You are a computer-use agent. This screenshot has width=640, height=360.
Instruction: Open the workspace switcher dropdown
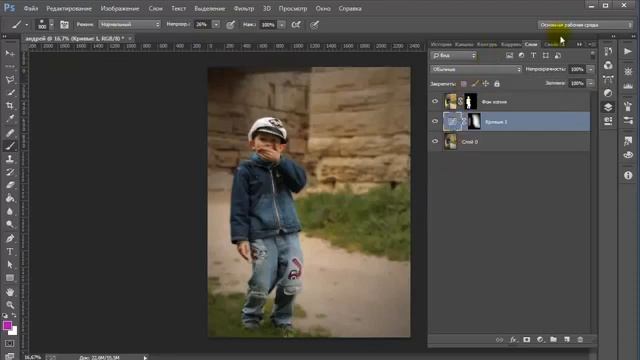point(584,25)
